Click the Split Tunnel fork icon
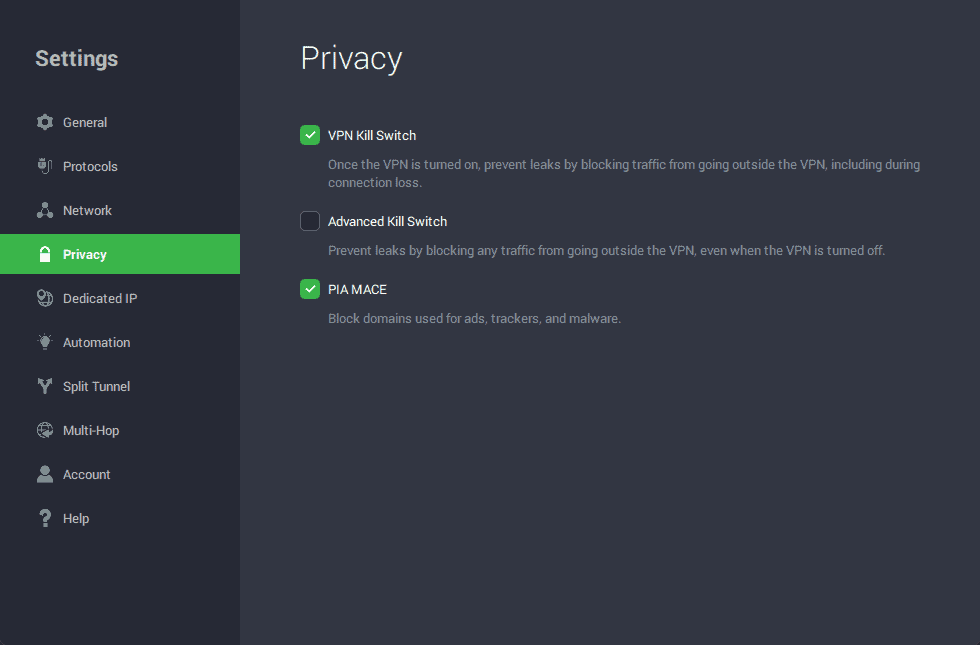Viewport: 980px width, 645px height. (44, 386)
